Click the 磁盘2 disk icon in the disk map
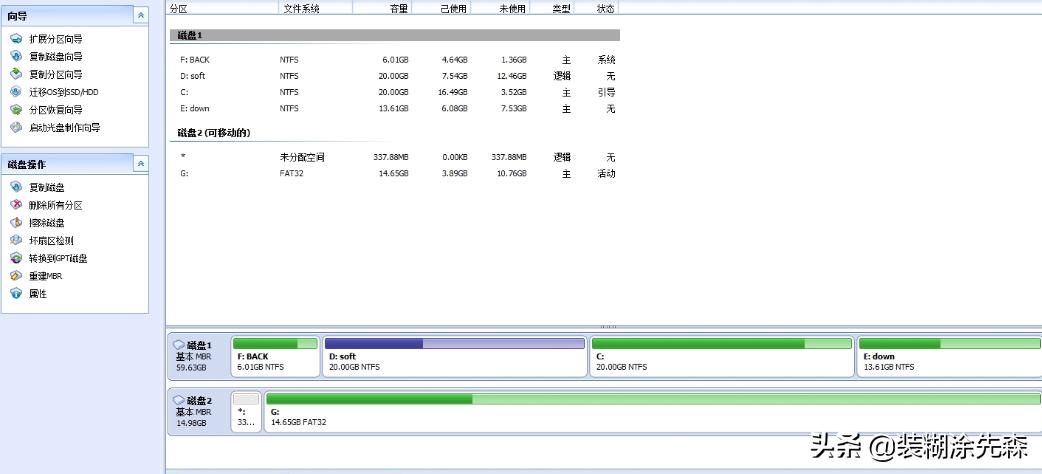This screenshot has height=474, width=1042. 178,400
